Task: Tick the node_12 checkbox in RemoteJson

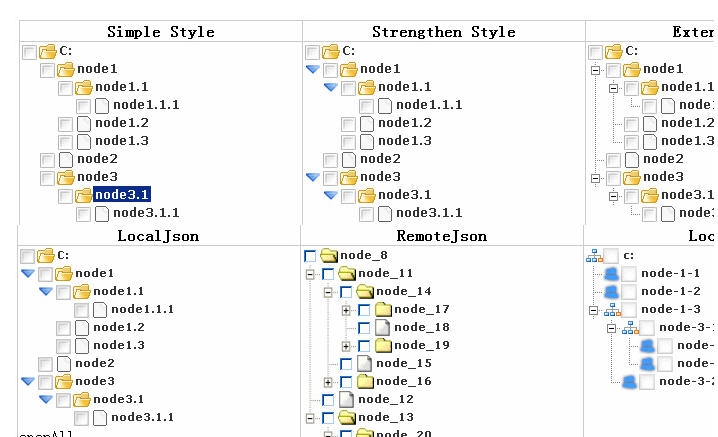Action: 329,400
